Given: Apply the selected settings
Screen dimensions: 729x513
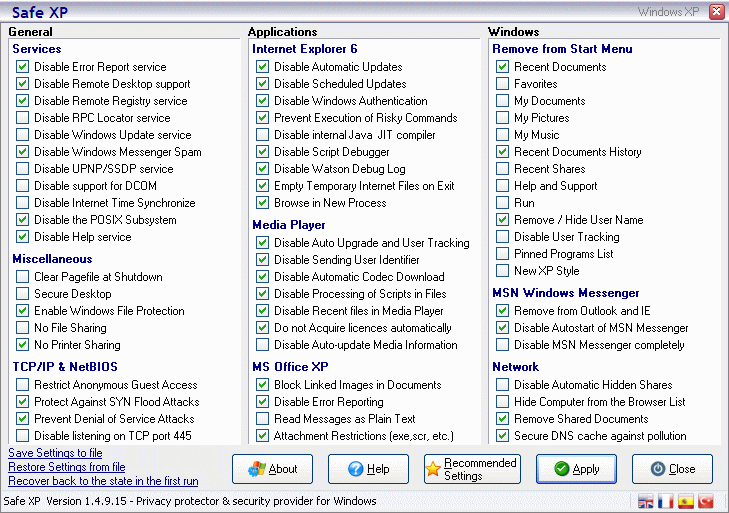Looking at the screenshot, I should point(577,469).
